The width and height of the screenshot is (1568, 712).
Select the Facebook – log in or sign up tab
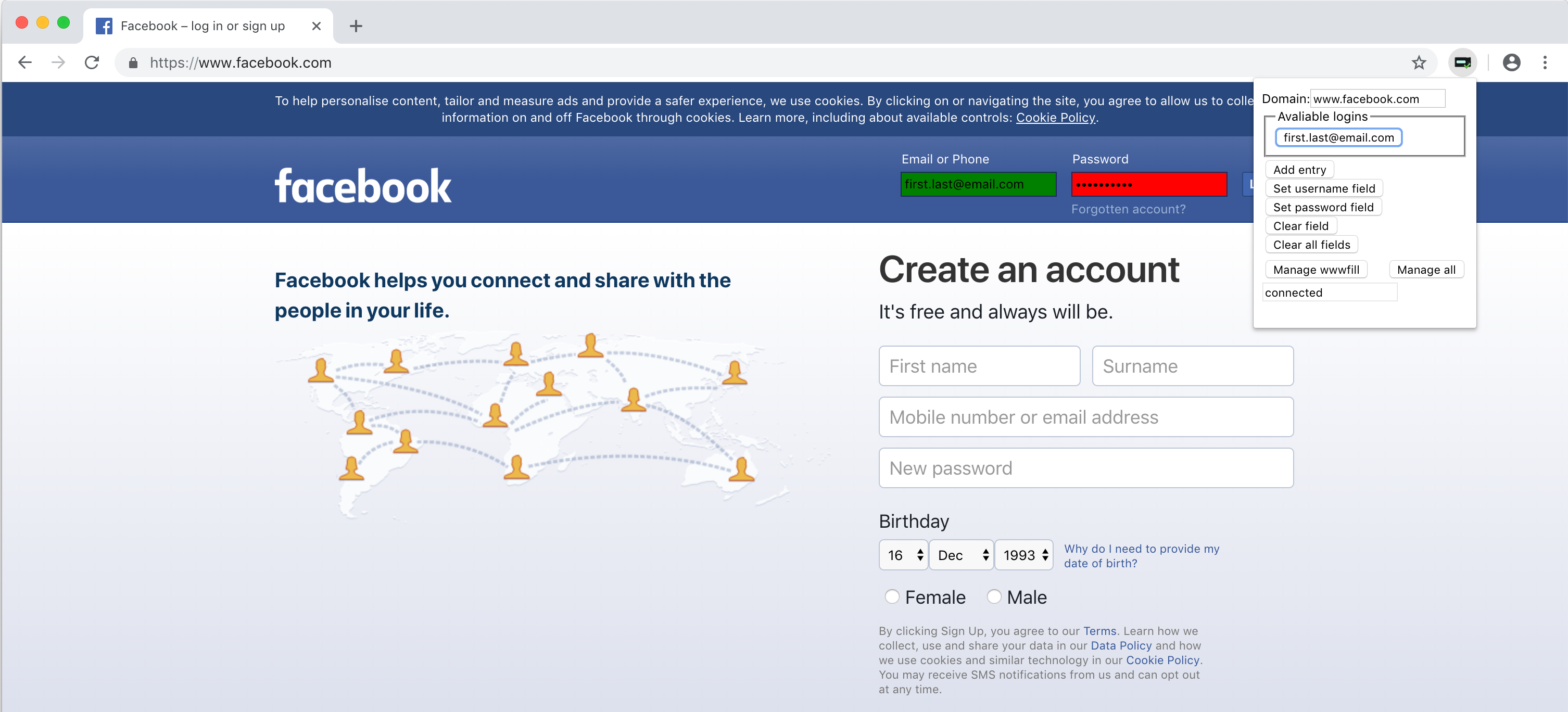click(x=208, y=26)
